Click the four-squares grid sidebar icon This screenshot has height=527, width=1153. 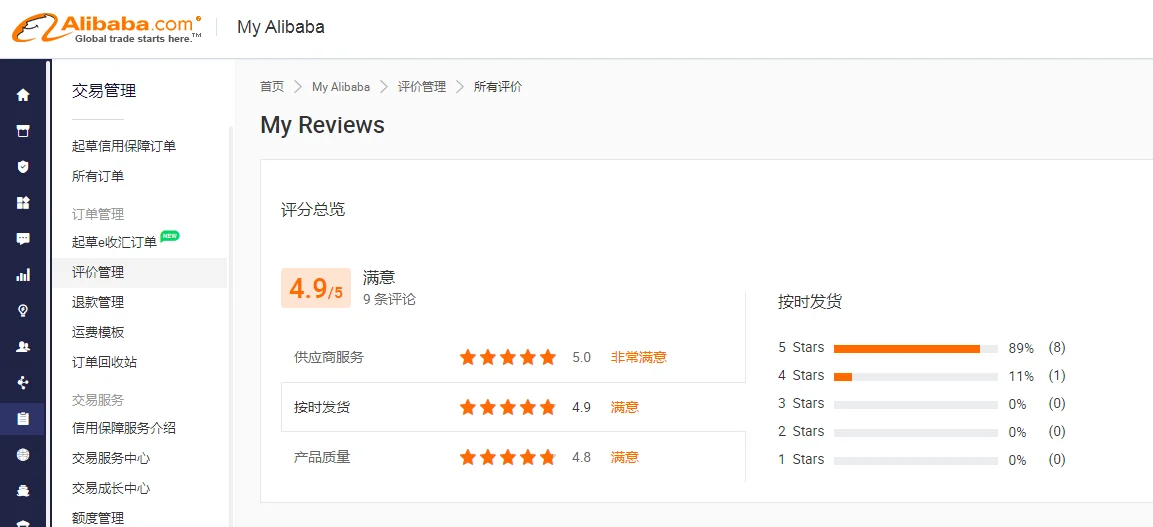(x=23, y=203)
